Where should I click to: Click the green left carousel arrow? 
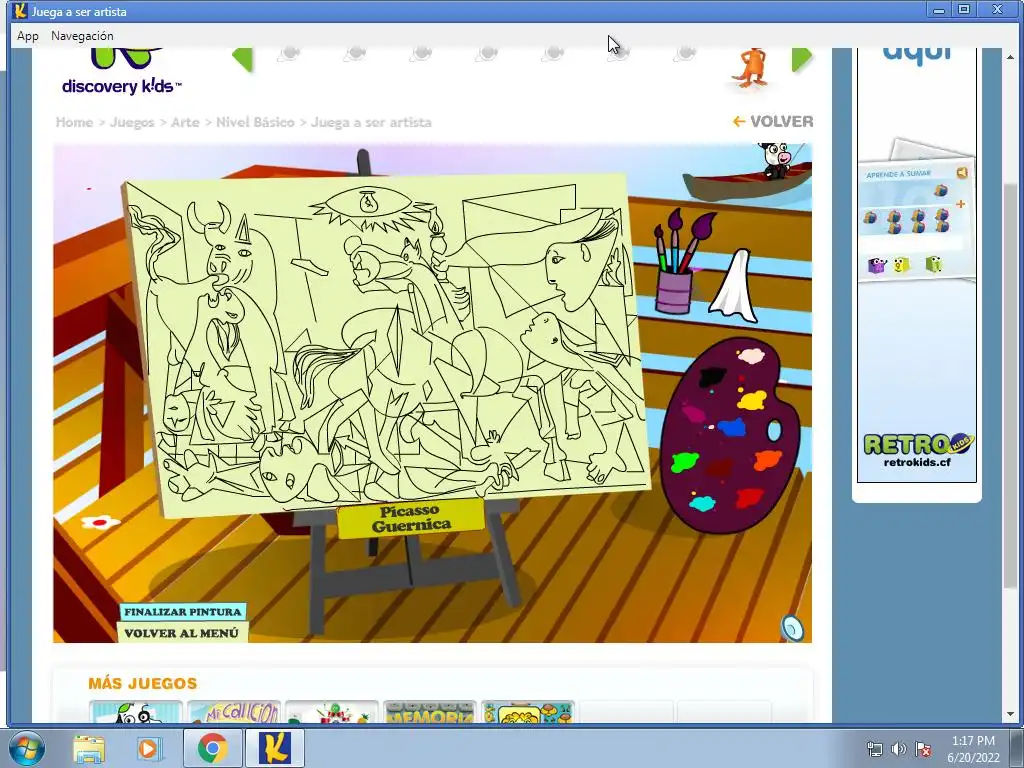coord(243,59)
